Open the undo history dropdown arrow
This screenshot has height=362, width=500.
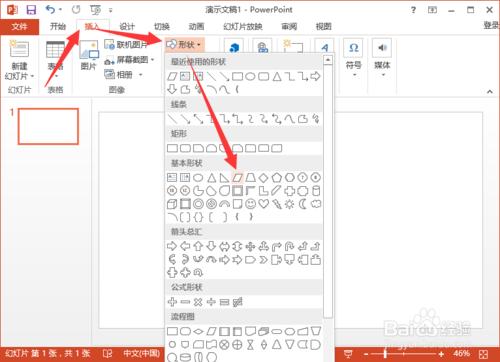[x=60, y=10]
